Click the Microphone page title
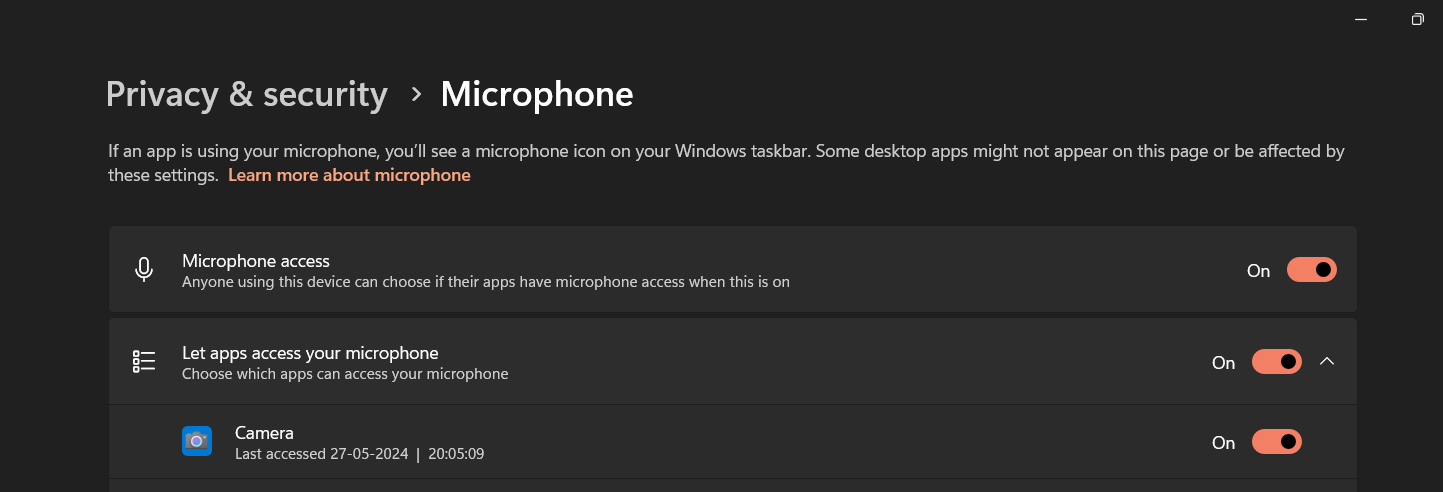This screenshot has height=492, width=1443. pyautogui.click(x=537, y=94)
